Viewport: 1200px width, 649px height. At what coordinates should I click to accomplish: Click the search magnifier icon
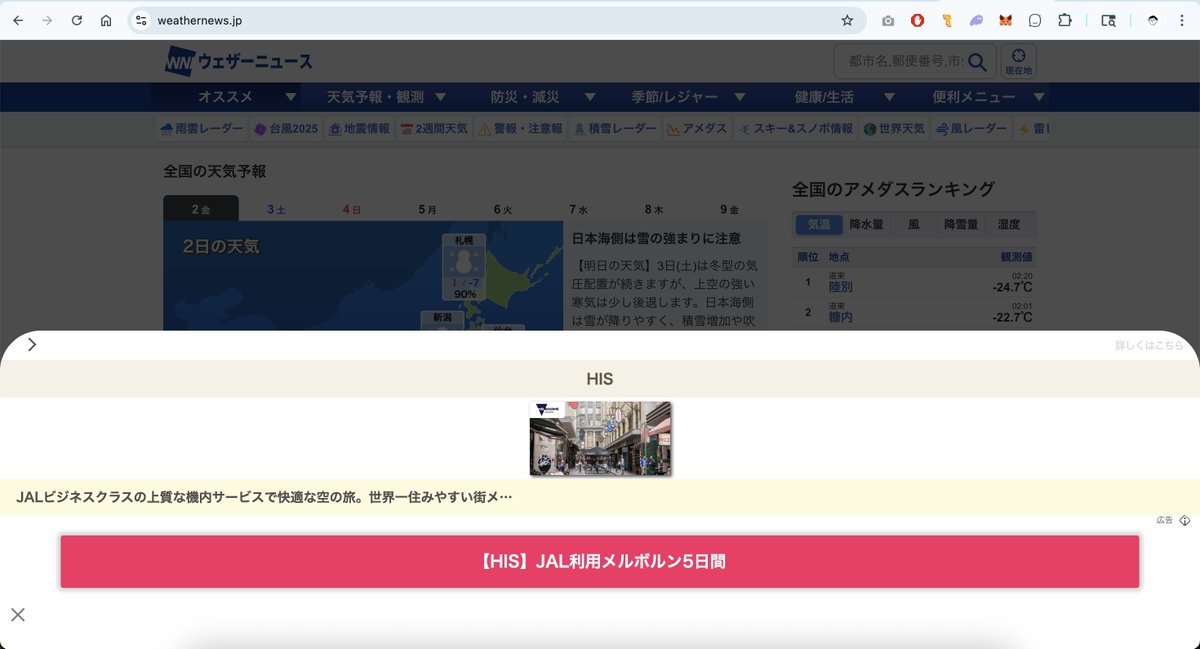pos(978,62)
